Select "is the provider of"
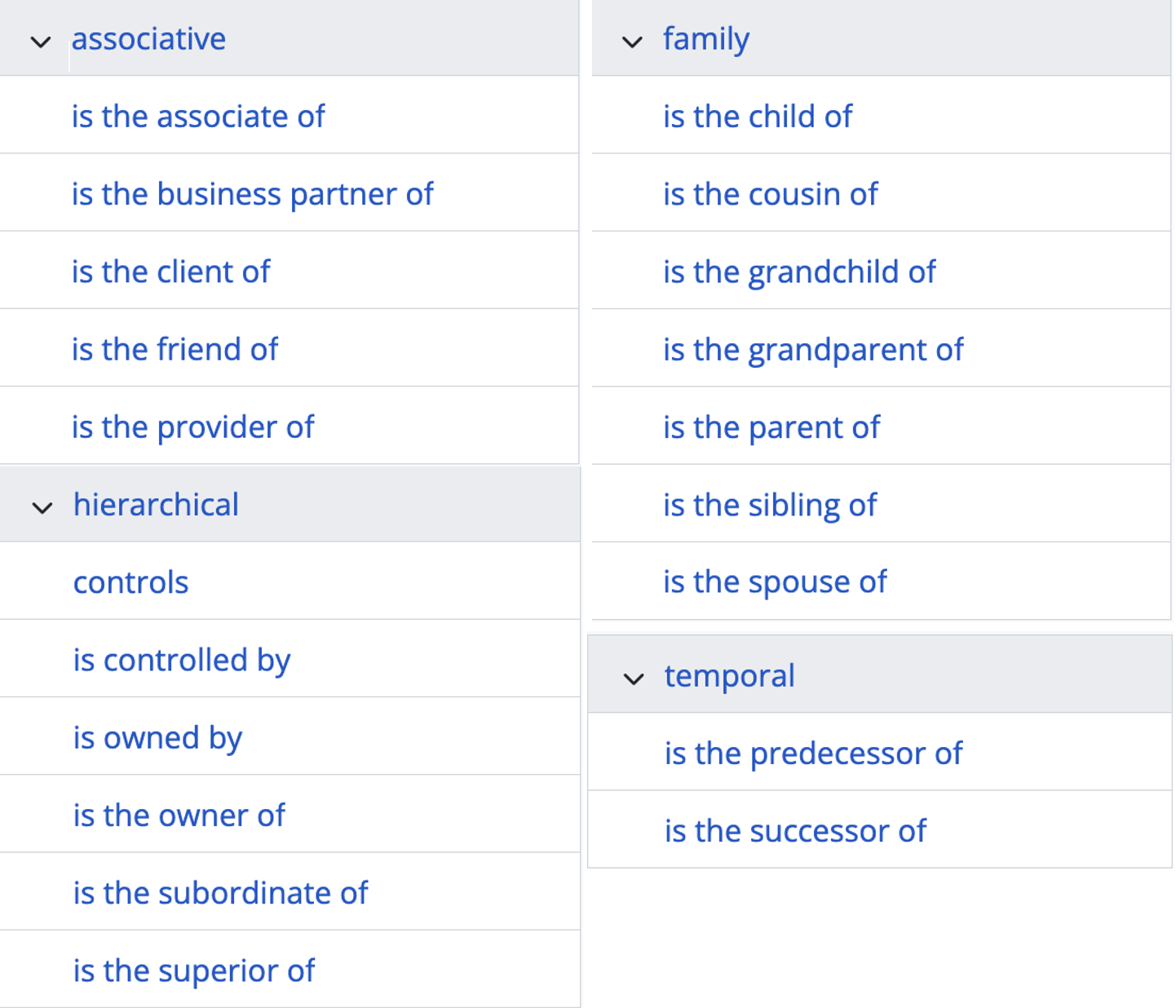Screen dimensions: 1176x1008 192,427
